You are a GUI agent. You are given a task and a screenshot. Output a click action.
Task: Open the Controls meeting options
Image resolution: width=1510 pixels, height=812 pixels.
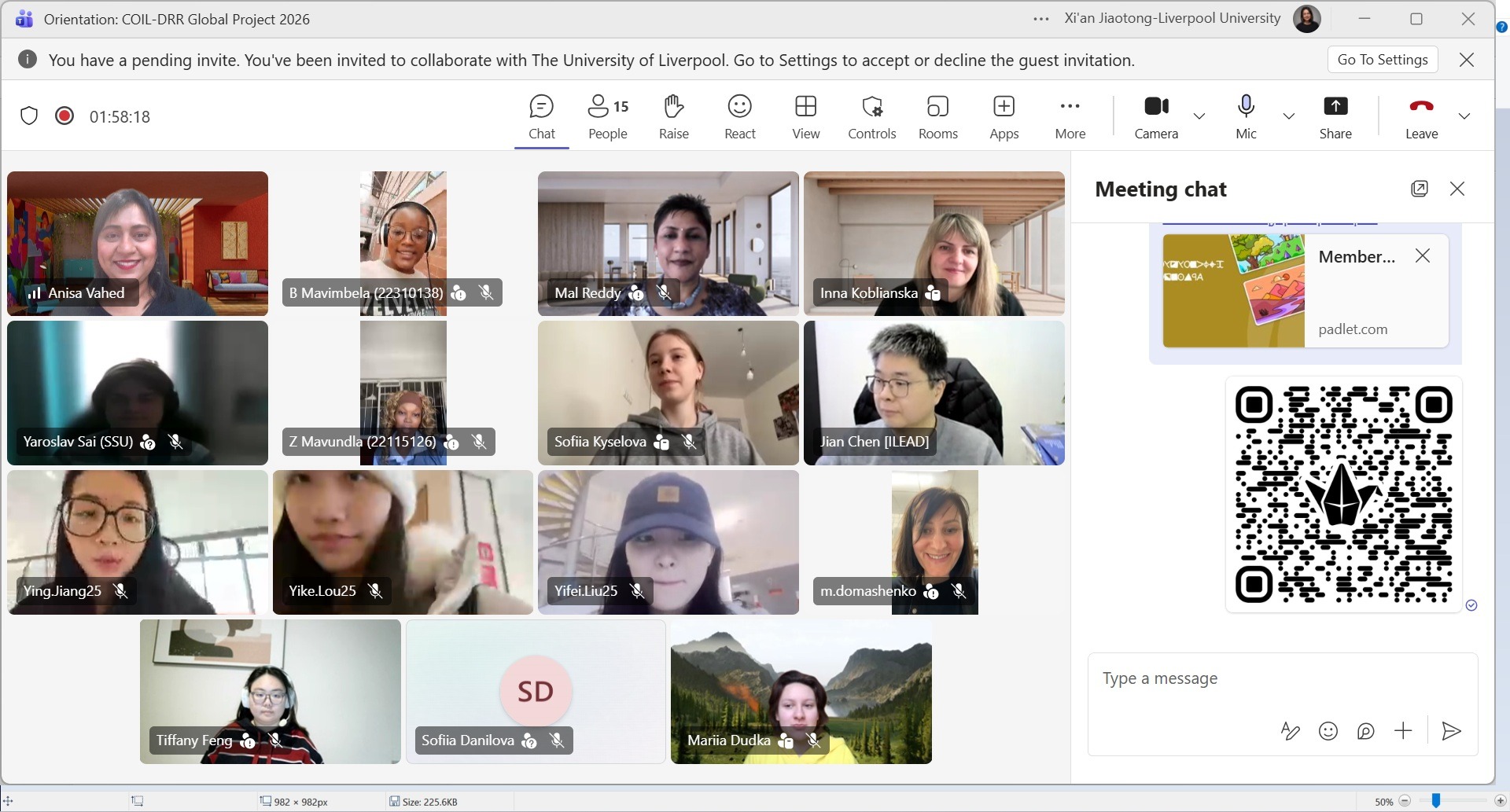click(871, 116)
